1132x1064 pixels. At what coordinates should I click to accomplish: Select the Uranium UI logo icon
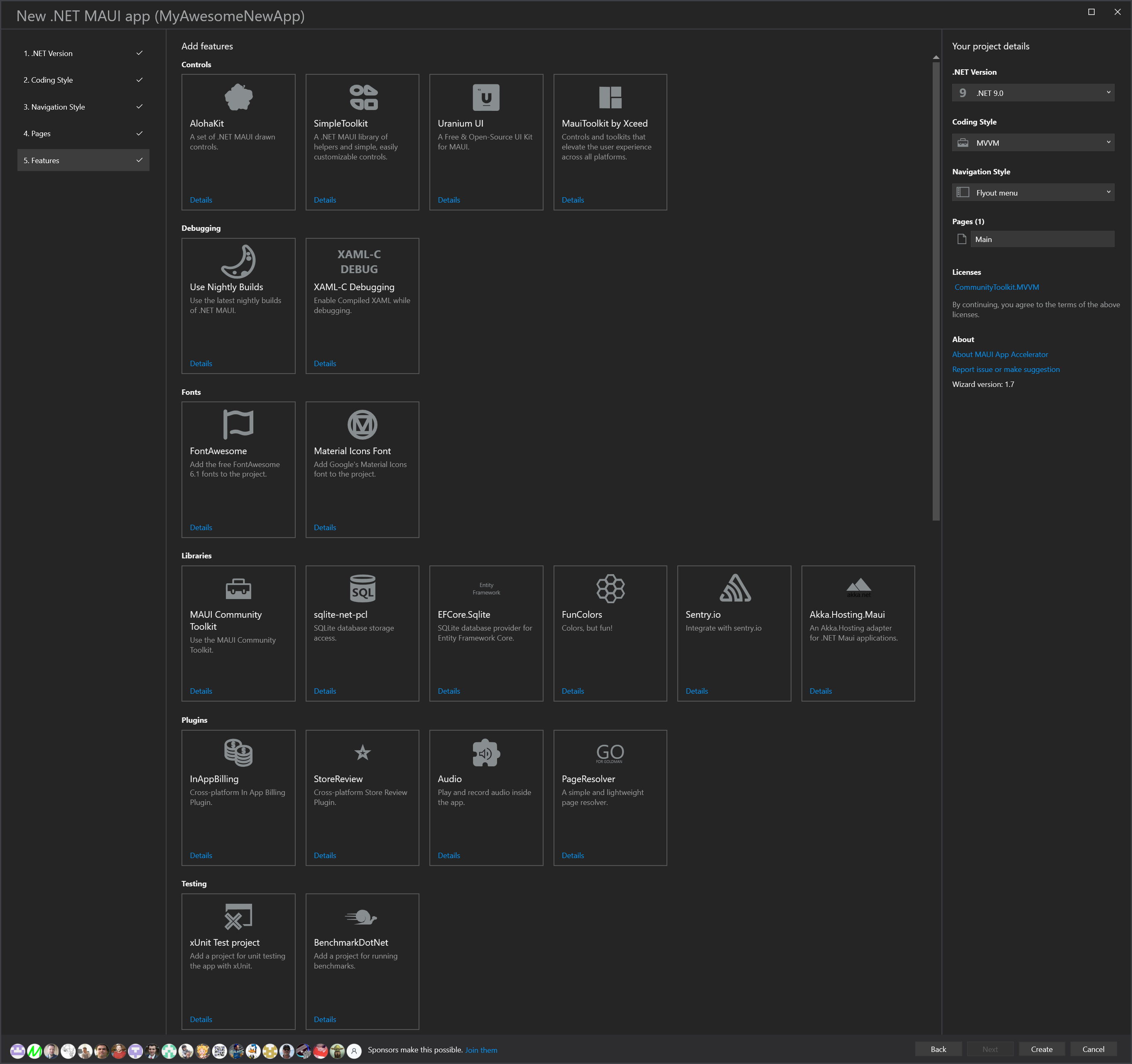click(x=486, y=97)
